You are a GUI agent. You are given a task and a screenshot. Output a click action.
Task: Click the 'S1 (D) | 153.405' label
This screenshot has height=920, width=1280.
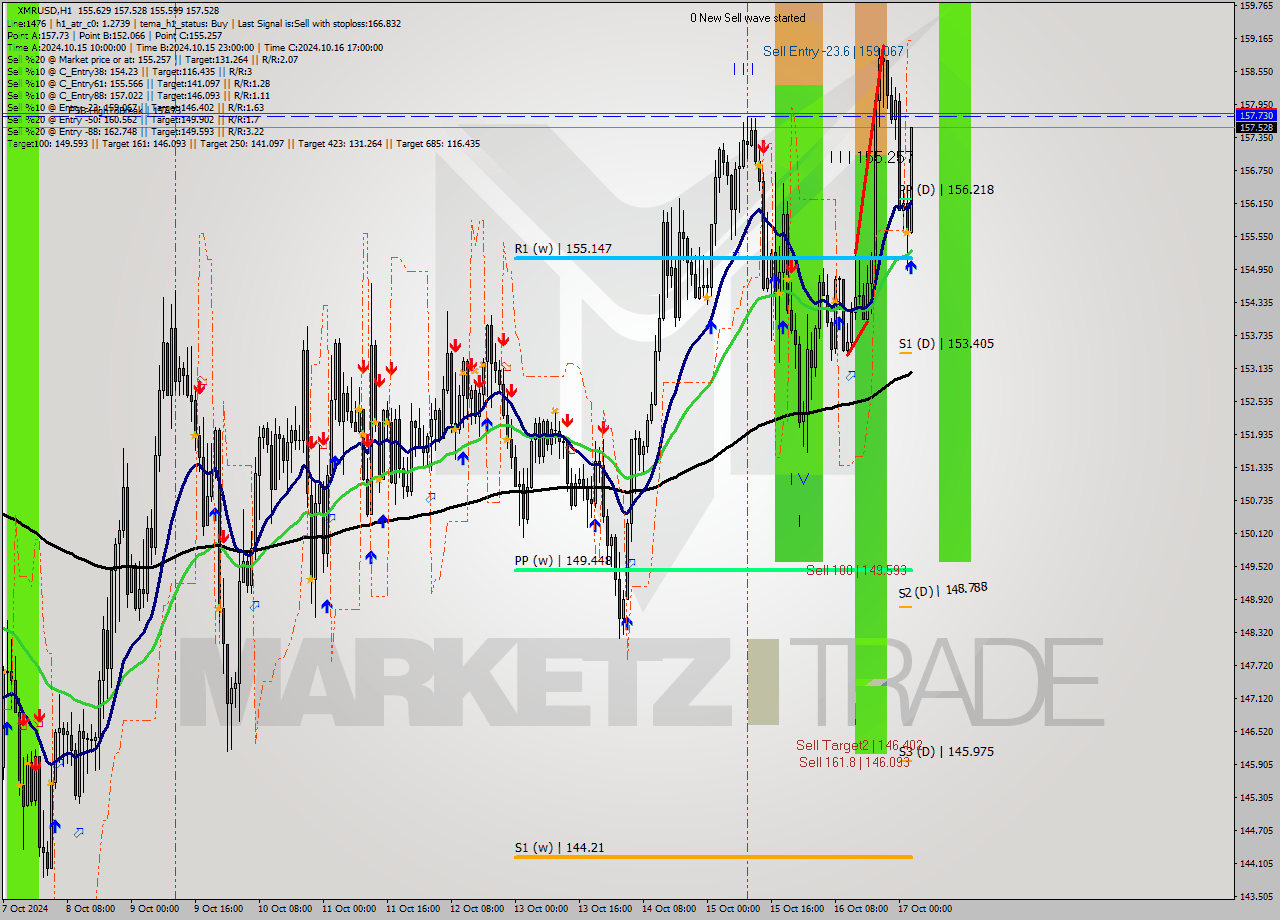click(x=946, y=343)
